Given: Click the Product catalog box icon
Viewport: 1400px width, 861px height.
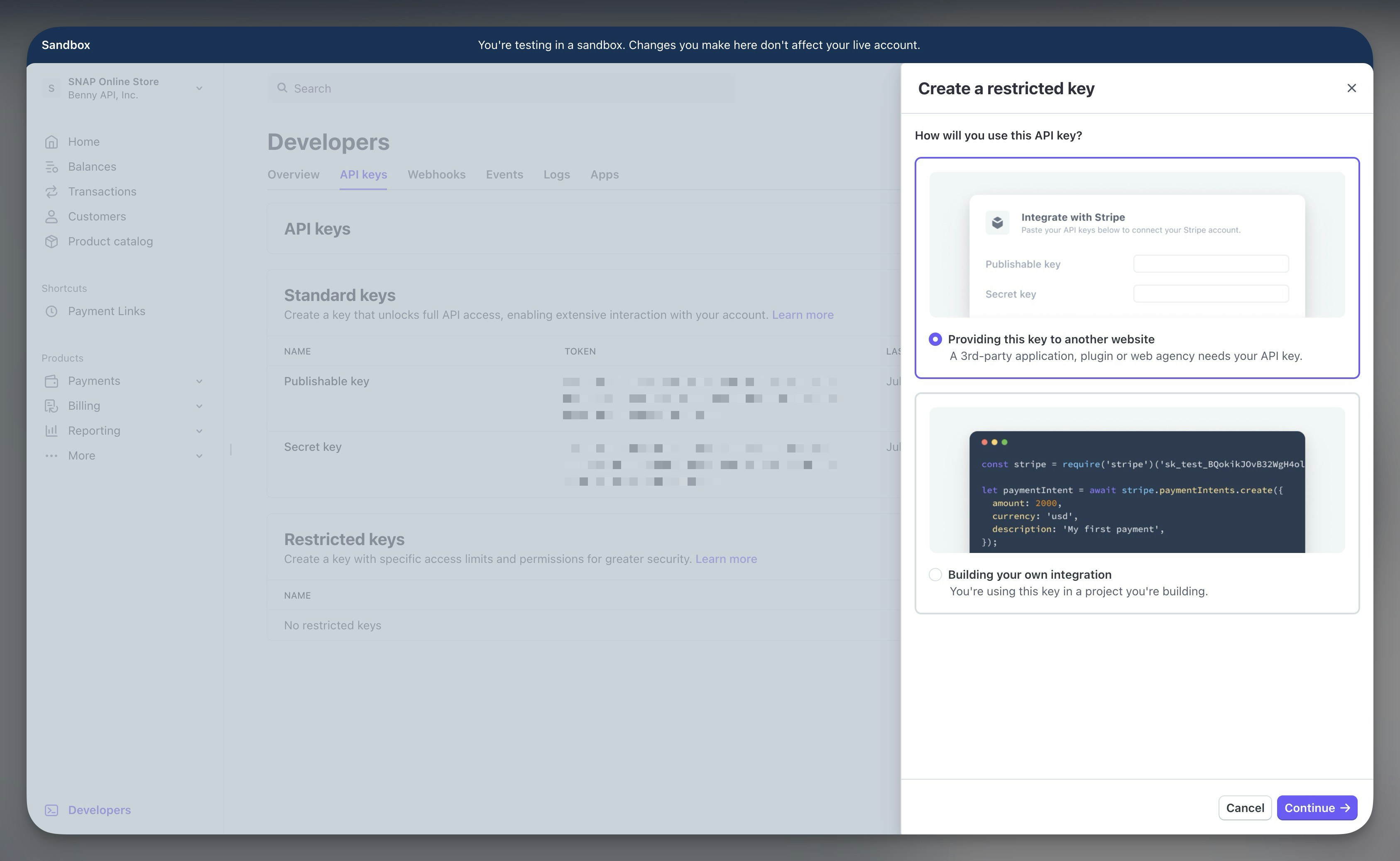Looking at the screenshot, I should [x=51, y=242].
